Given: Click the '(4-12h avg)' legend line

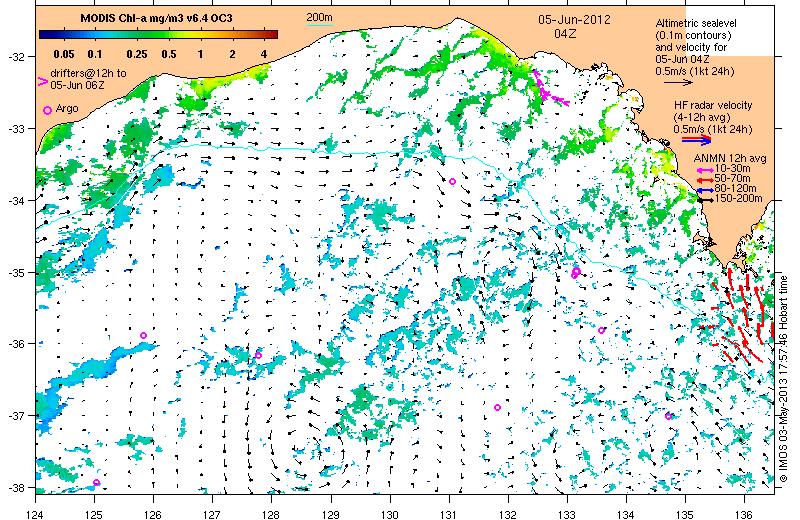Looking at the screenshot, I should [x=702, y=117].
